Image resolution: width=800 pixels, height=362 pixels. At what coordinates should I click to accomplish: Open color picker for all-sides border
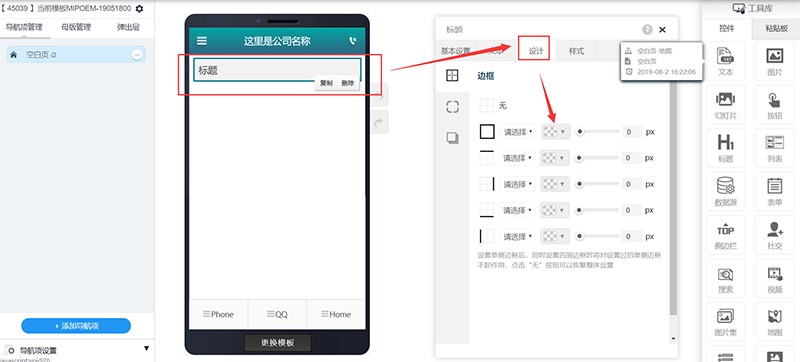click(x=555, y=132)
